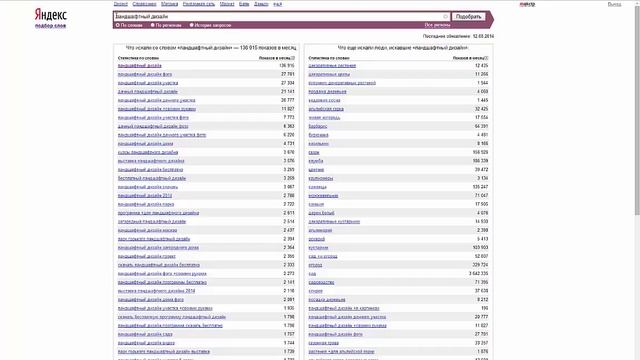640x360 pixels.
Task: Open 'ландшафтный дизайн на картинках' related link
Action: click(344, 308)
